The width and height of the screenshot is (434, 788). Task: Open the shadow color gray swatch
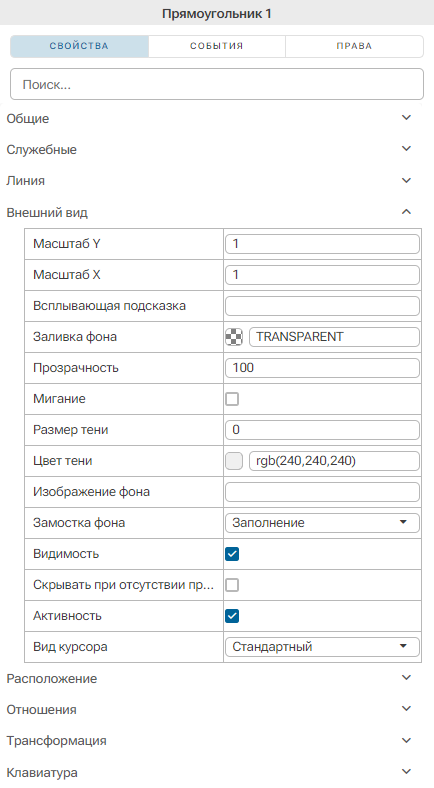click(234, 461)
